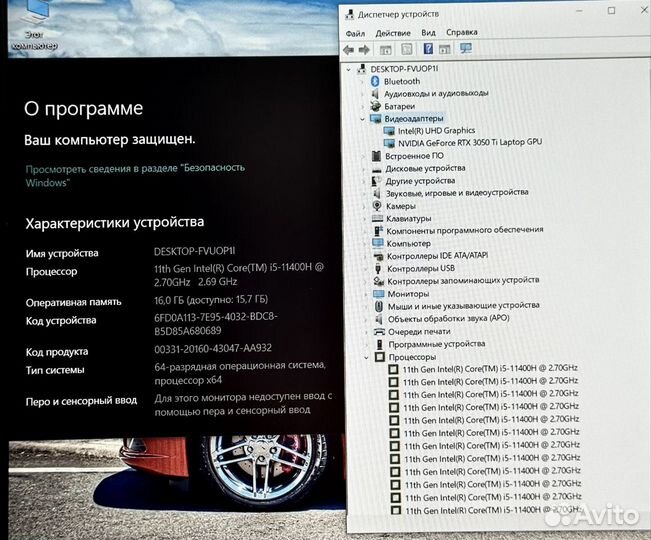Image resolution: width=651 pixels, height=540 pixels.
Task: Select the Очереди печати printer icon
Action: (x=379, y=332)
